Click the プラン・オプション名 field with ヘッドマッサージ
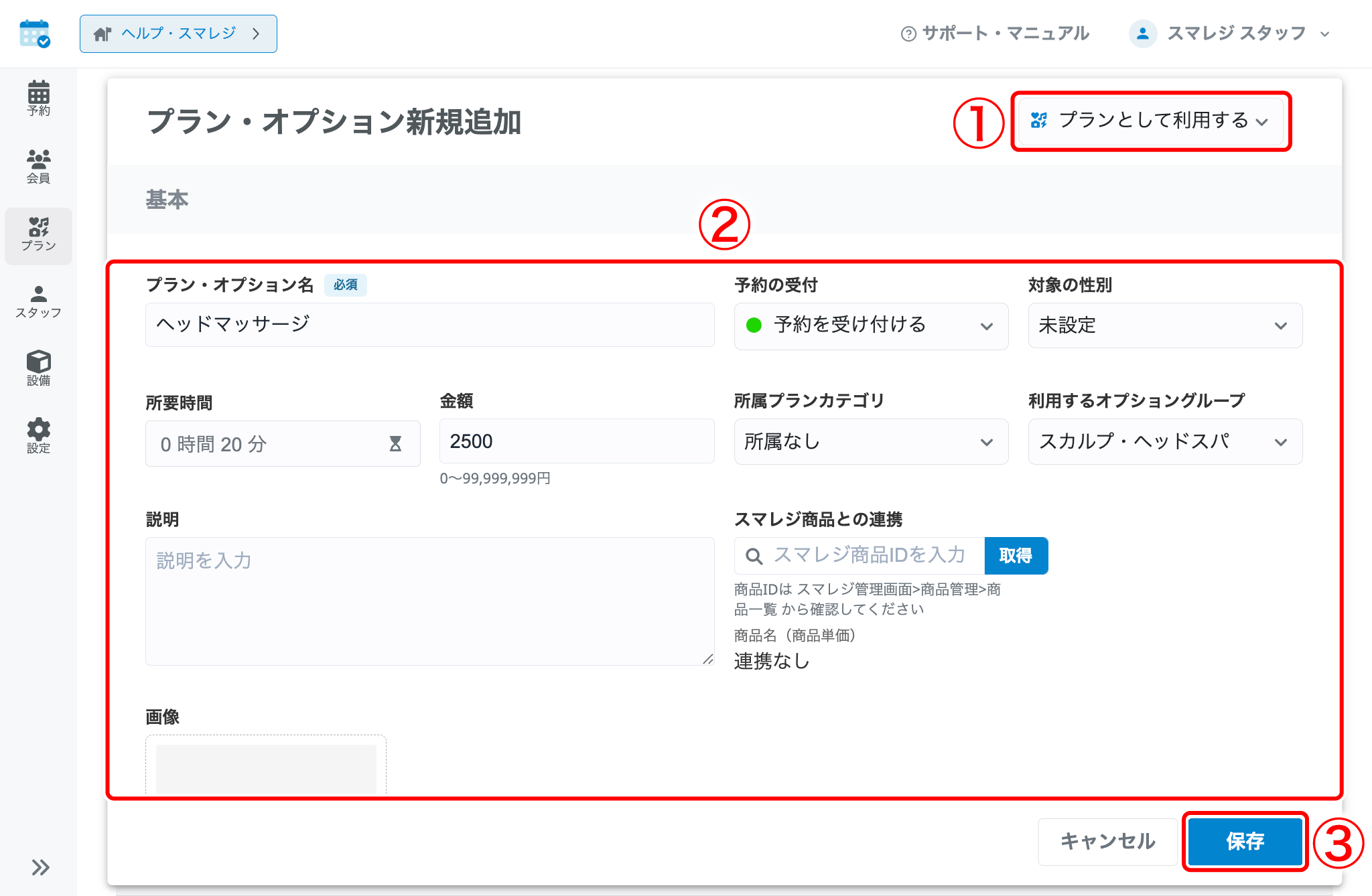 coord(430,325)
